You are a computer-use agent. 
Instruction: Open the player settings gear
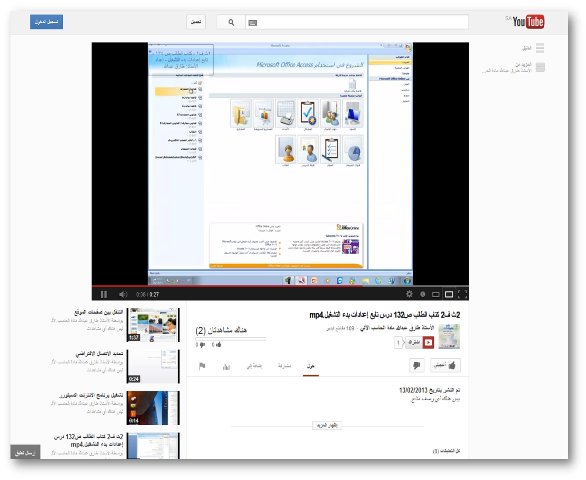[x=409, y=294]
